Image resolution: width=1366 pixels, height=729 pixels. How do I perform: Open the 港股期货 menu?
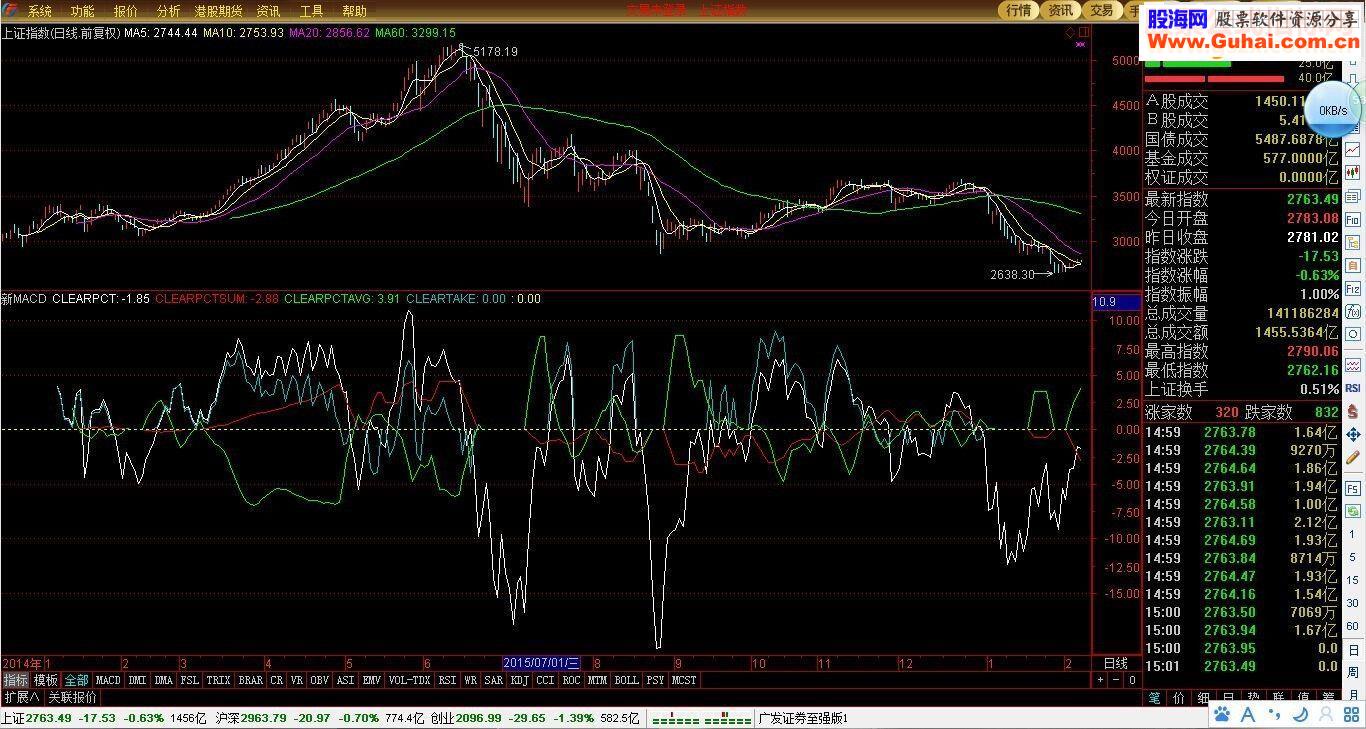(x=218, y=11)
